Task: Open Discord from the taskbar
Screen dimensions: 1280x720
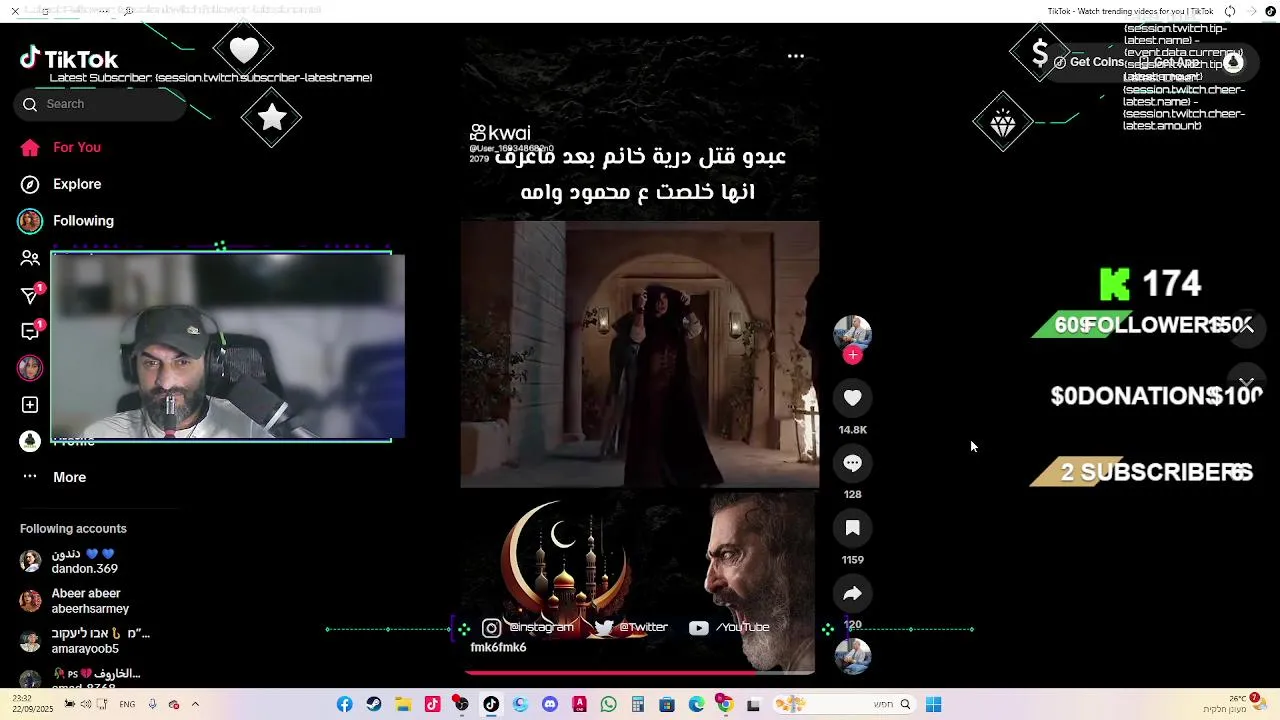Action: (550, 705)
